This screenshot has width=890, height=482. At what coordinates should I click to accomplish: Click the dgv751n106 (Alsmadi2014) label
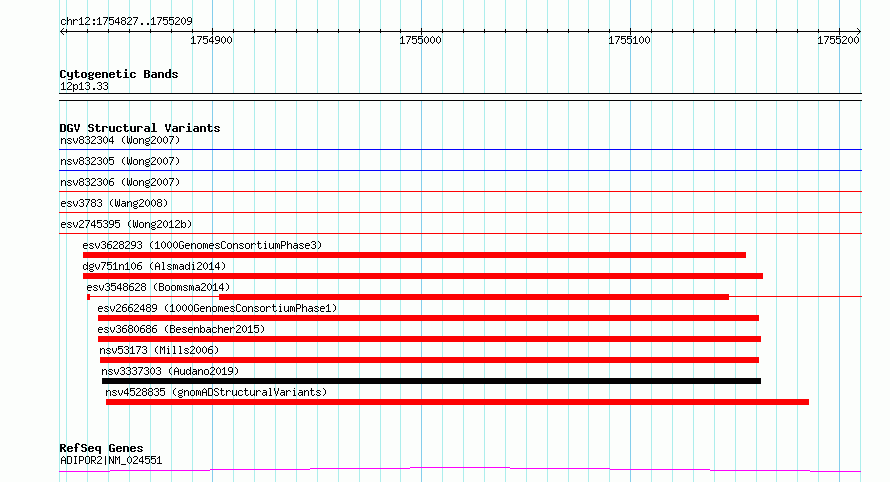coord(154,266)
